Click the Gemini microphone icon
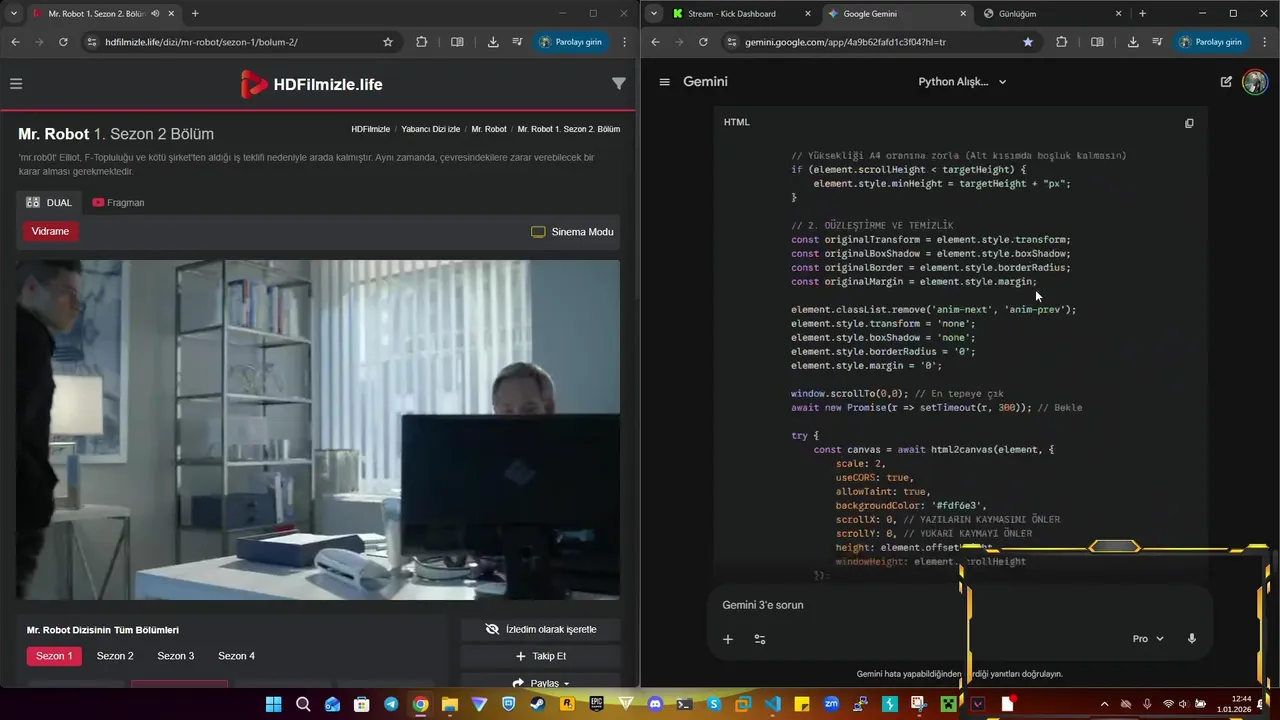This screenshot has height=720, width=1280. coord(1191,639)
